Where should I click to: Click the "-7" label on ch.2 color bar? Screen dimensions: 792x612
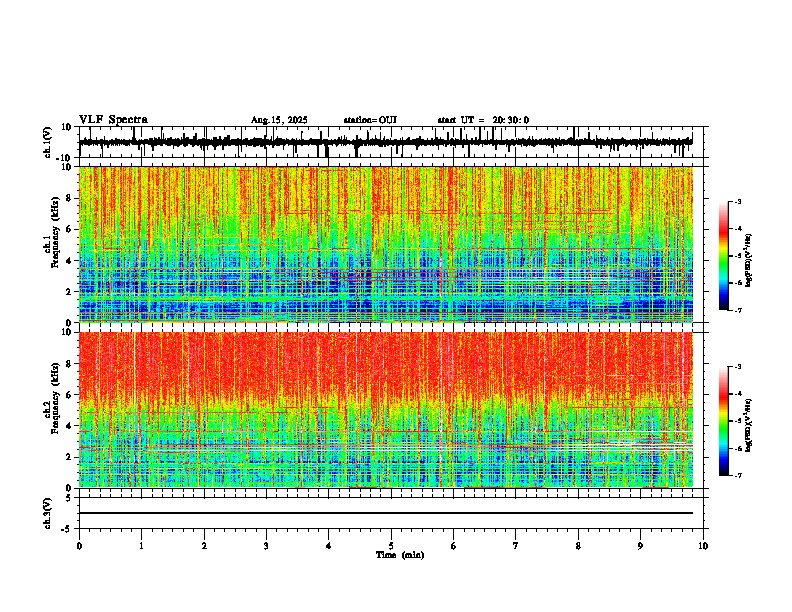coord(737,476)
